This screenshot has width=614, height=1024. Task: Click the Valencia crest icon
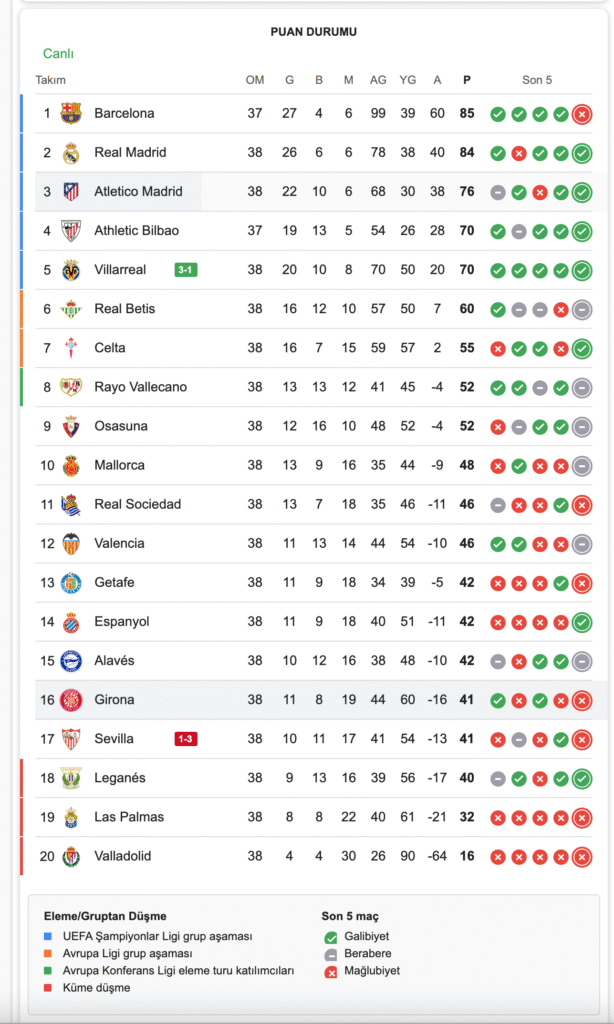coord(71,544)
